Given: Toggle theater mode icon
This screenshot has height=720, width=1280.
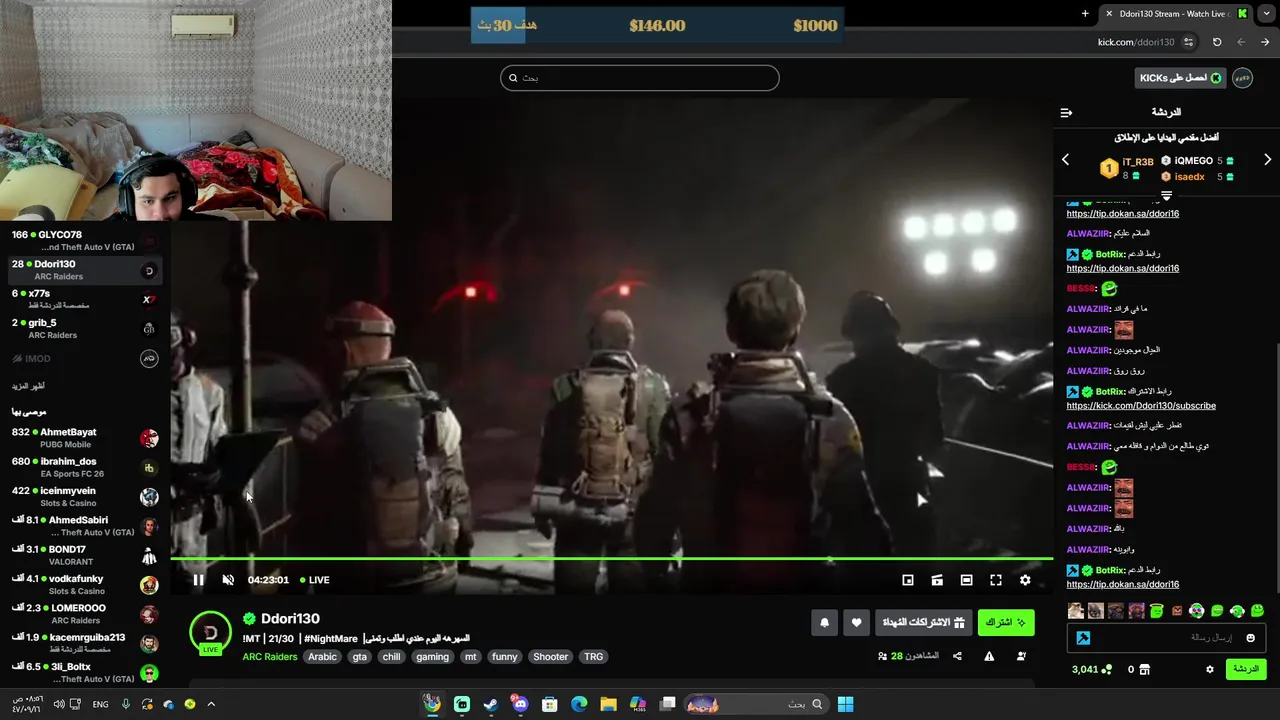Looking at the screenshot, I should 966,580.
